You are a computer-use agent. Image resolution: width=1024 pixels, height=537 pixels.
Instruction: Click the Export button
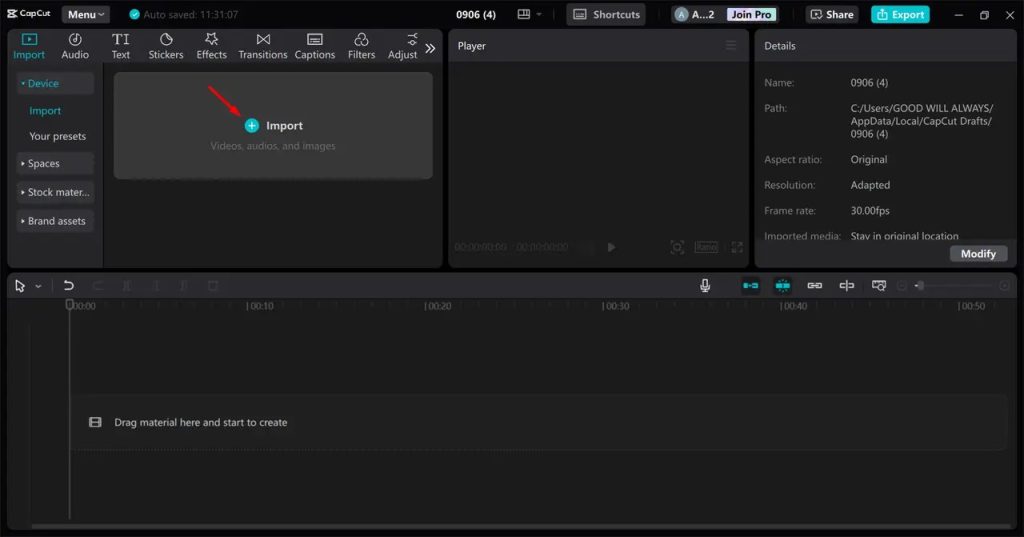coord(900,15)
